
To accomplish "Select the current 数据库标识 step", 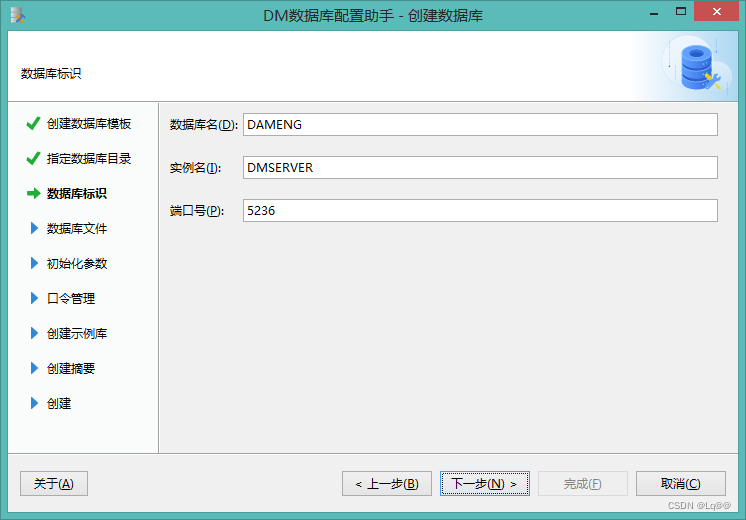I will pos(77,194).
